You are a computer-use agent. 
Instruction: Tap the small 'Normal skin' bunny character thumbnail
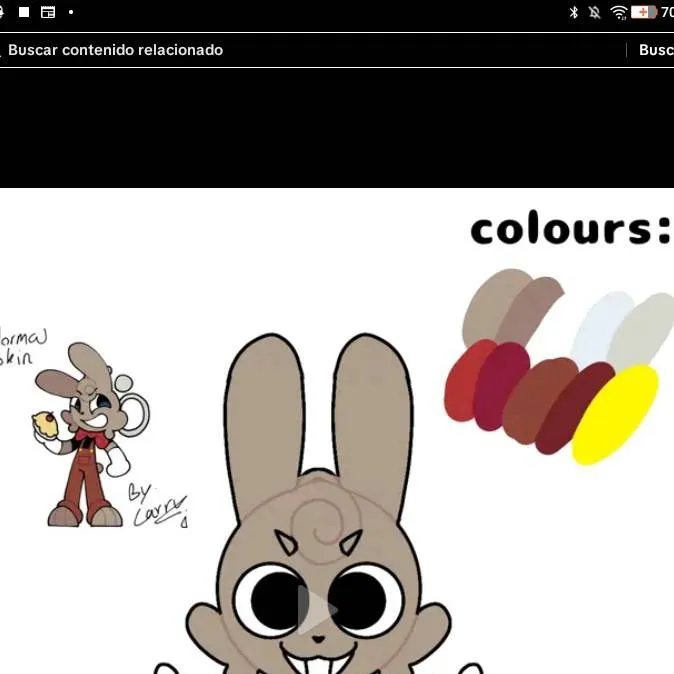point(92,434)
